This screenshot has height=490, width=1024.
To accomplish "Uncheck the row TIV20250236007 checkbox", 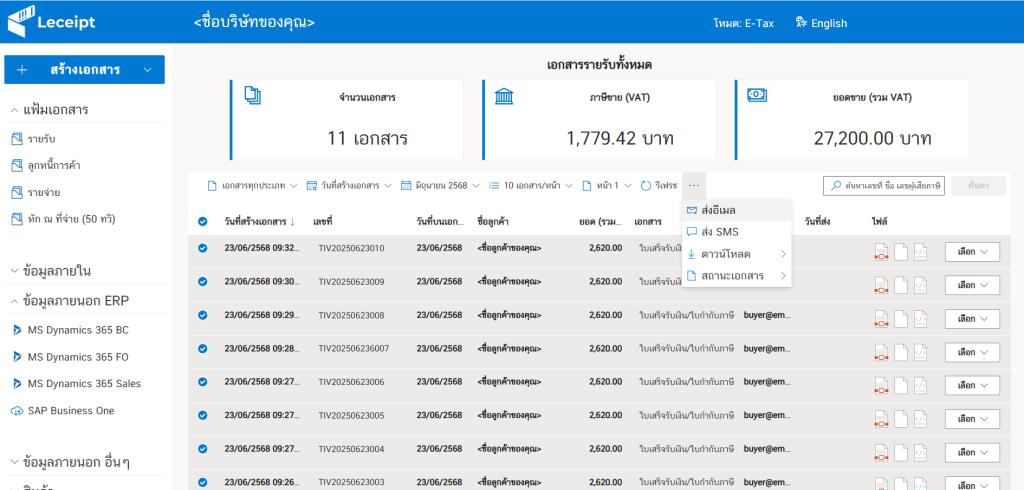I will (x=202, y=348).
